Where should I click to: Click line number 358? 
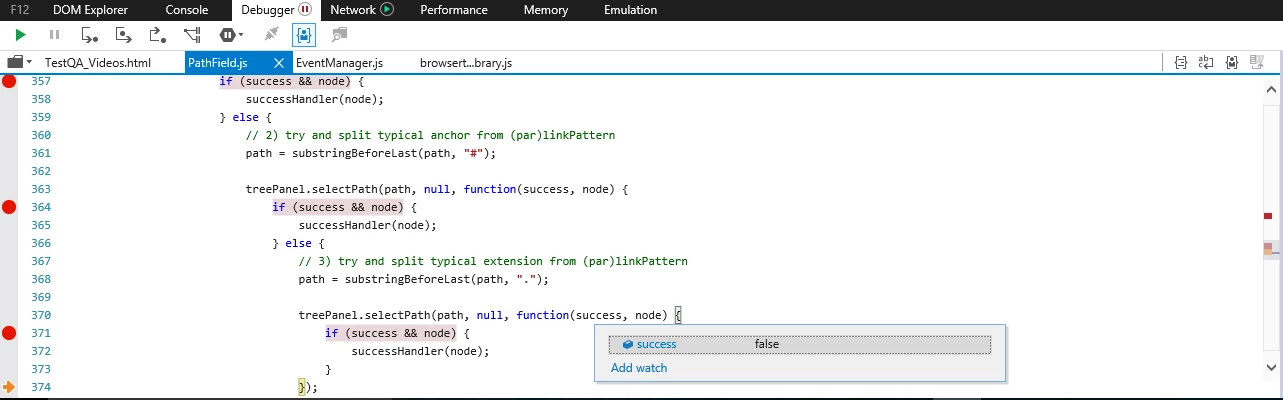(41, 99)
